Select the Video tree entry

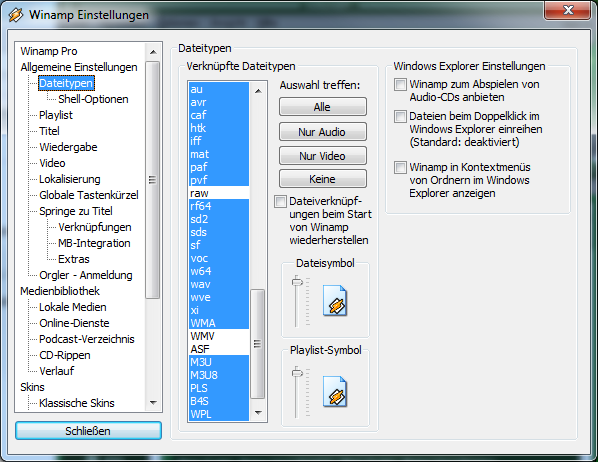click(52, 163)
